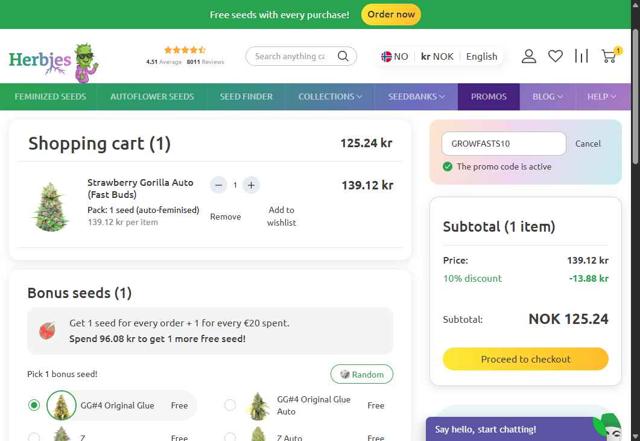Expand the Blog menu
The image size is (640, 441).
547,97
